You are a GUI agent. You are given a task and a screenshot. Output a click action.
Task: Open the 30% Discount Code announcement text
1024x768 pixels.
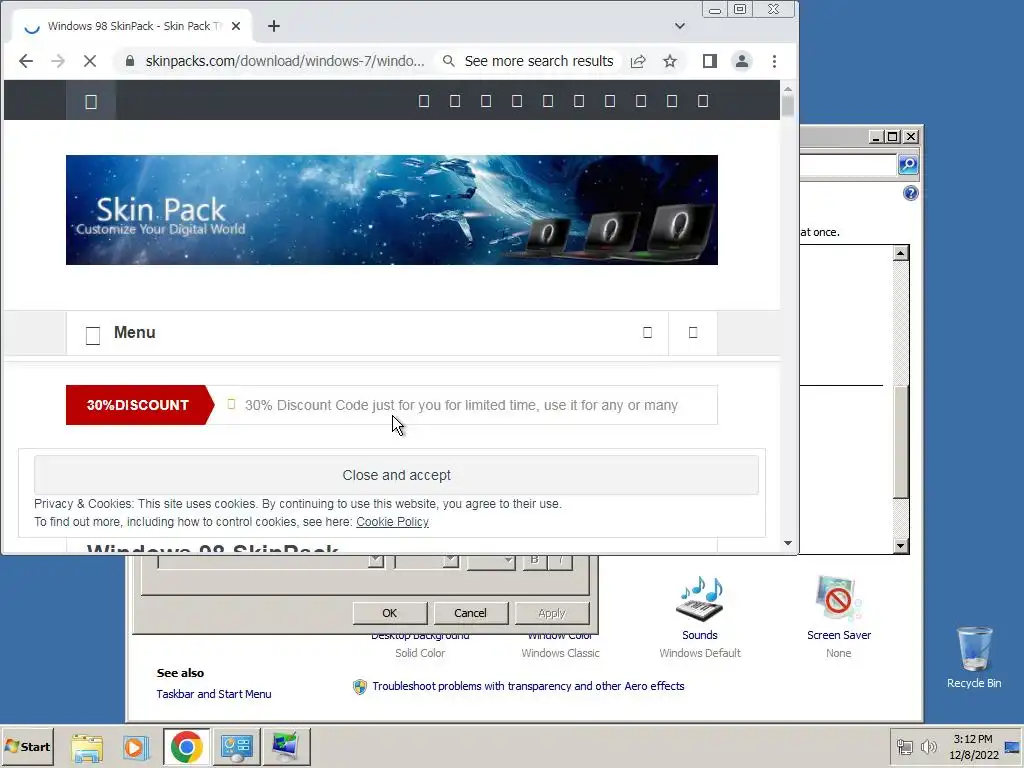pos(461,406)
